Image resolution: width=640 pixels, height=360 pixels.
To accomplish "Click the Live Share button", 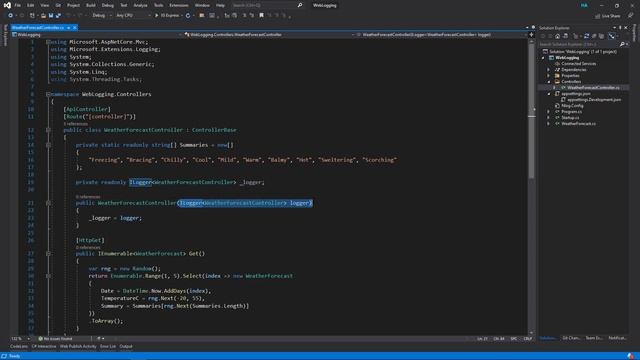I will coord(608,16).
